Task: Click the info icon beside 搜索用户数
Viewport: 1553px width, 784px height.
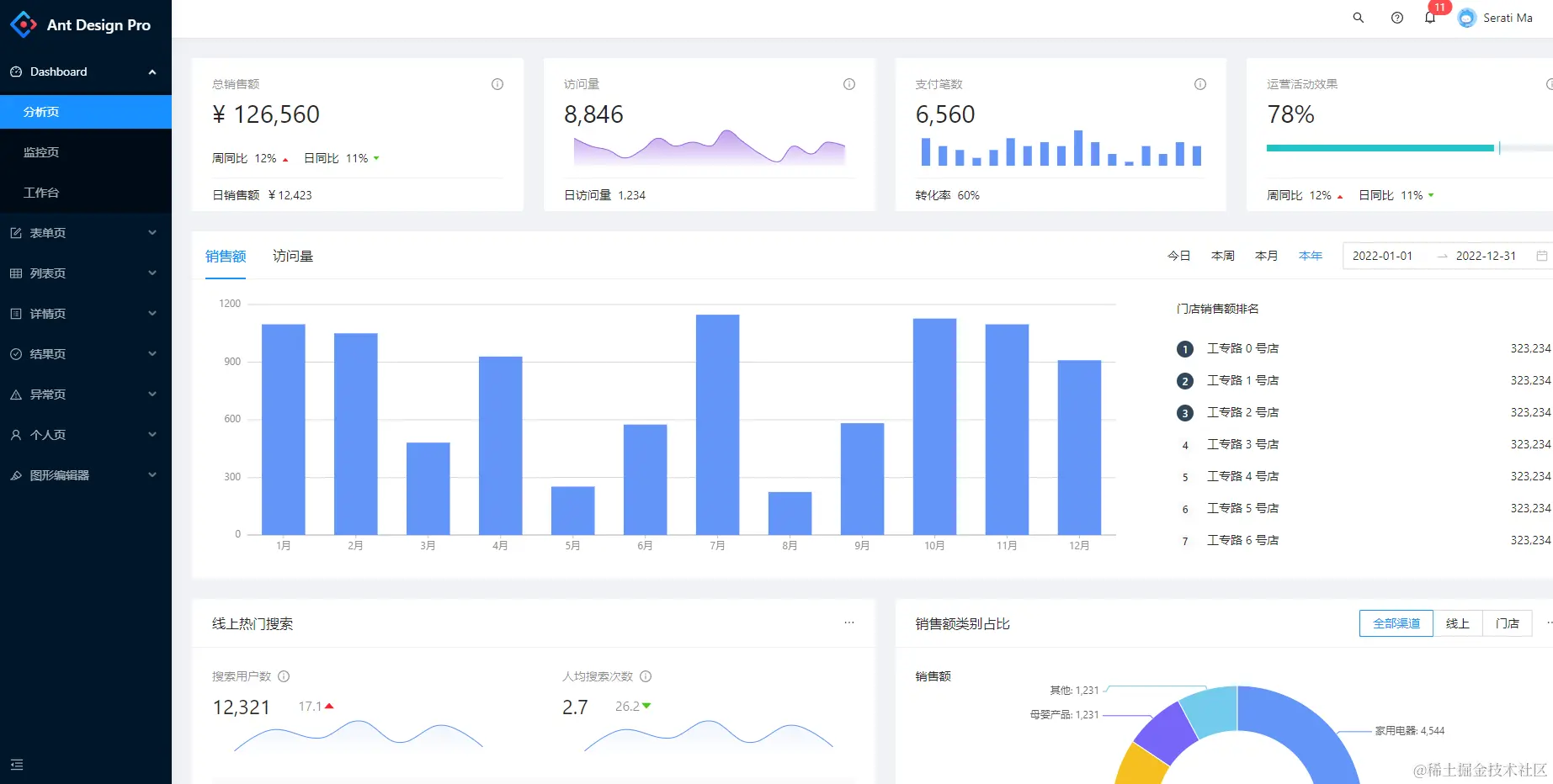Action: [284, 676]
